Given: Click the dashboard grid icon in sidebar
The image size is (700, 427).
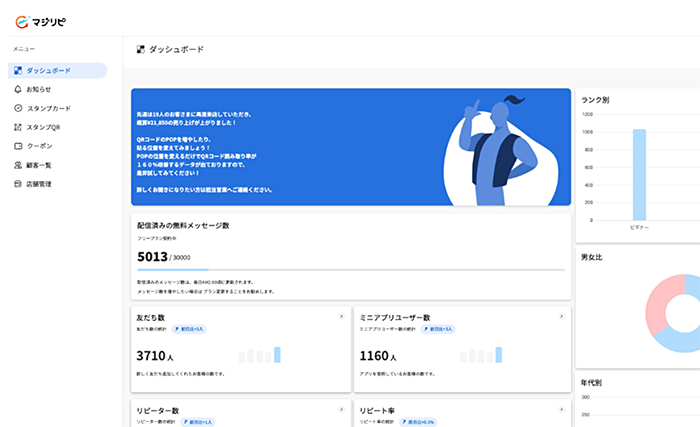Looking at the screenshot, I should point(18,71).
